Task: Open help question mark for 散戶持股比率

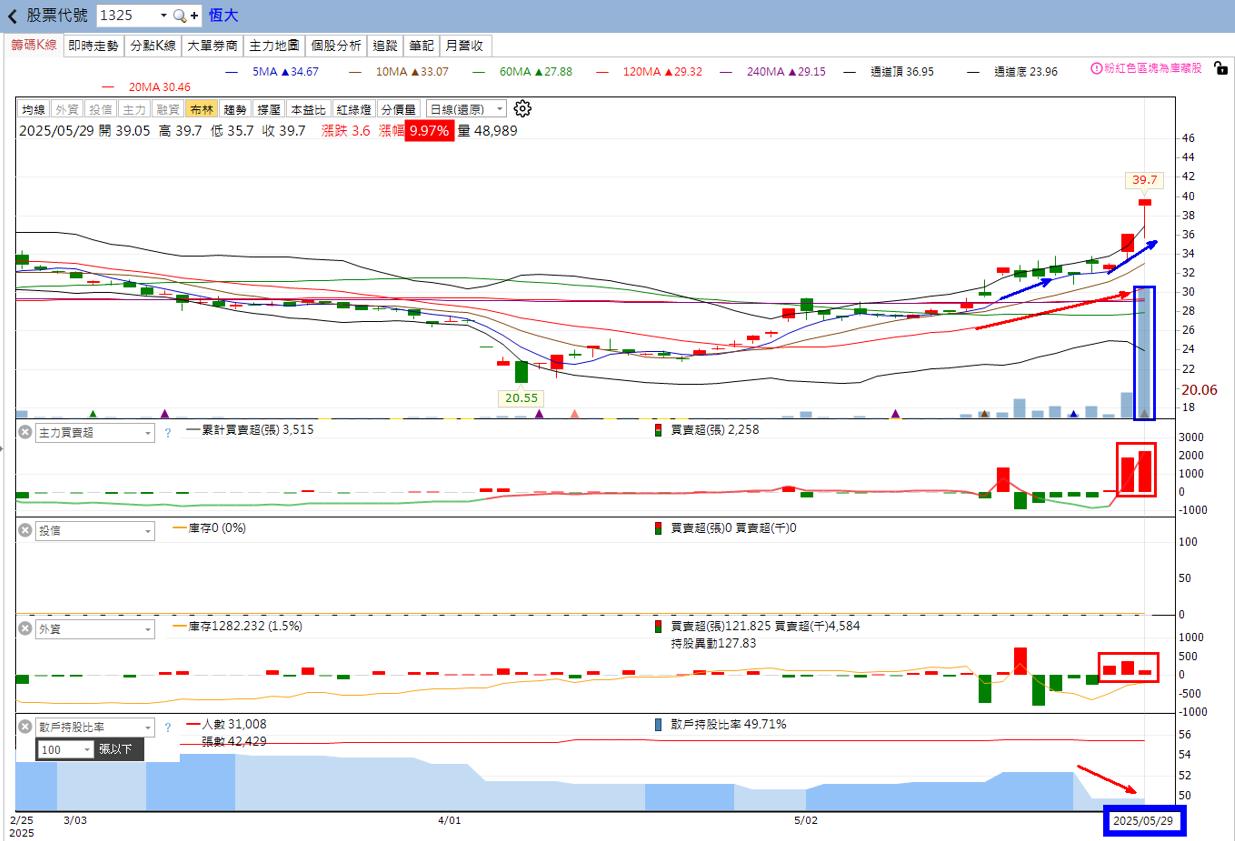Action: [x=167, y=727]
